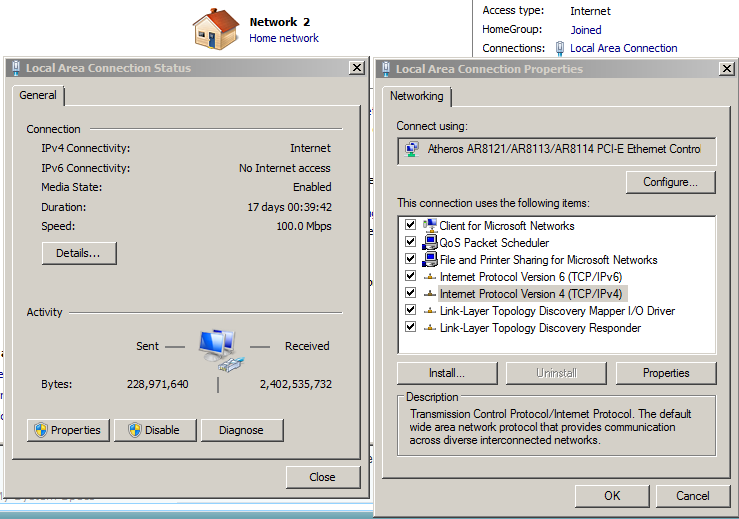Click the TCP/IPv6 protocol icon
Viewport: 739px width, 519px height.
click(430, 277)
